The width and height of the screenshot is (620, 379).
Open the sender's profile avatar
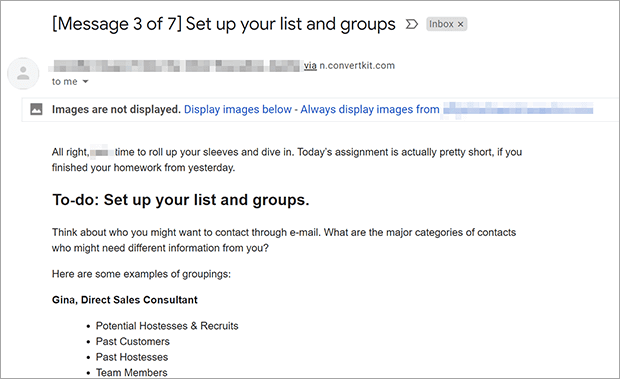pos(23,74)
